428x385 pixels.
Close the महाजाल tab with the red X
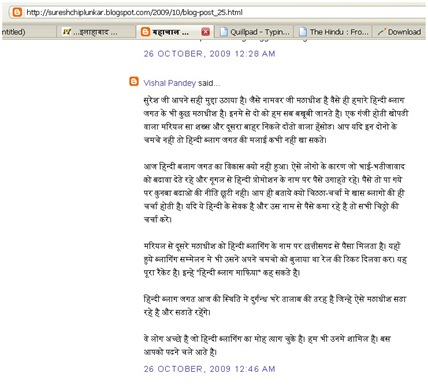(206, 32)
